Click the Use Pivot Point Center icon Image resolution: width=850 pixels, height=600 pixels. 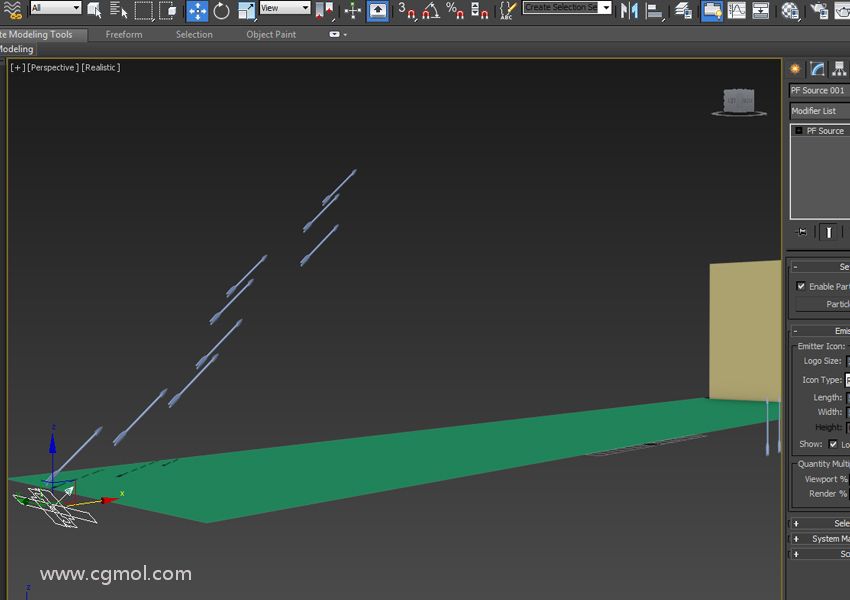324,11
